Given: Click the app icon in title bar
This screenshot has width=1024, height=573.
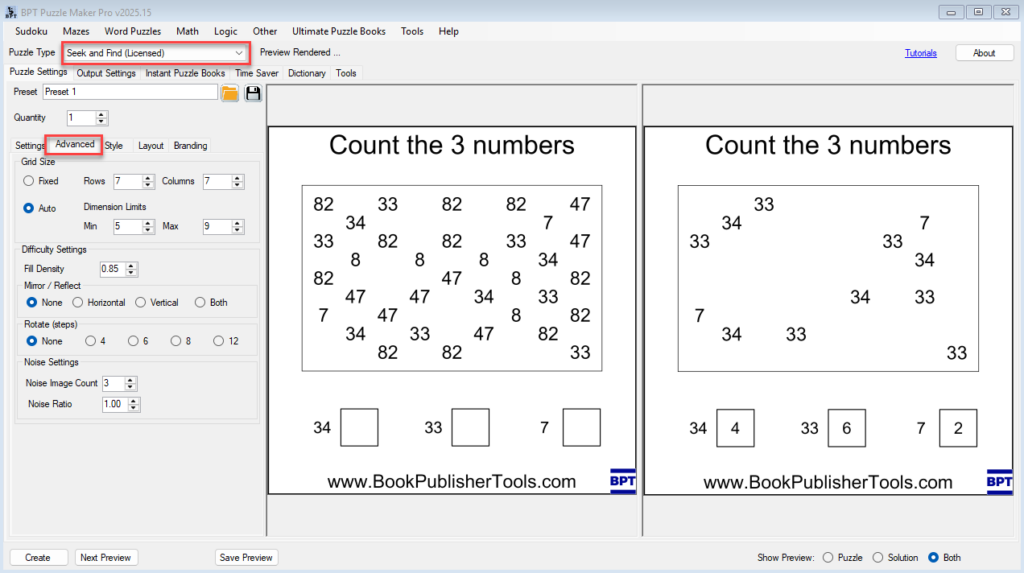Looking at the screenshot, I should [x=10, y=11].
